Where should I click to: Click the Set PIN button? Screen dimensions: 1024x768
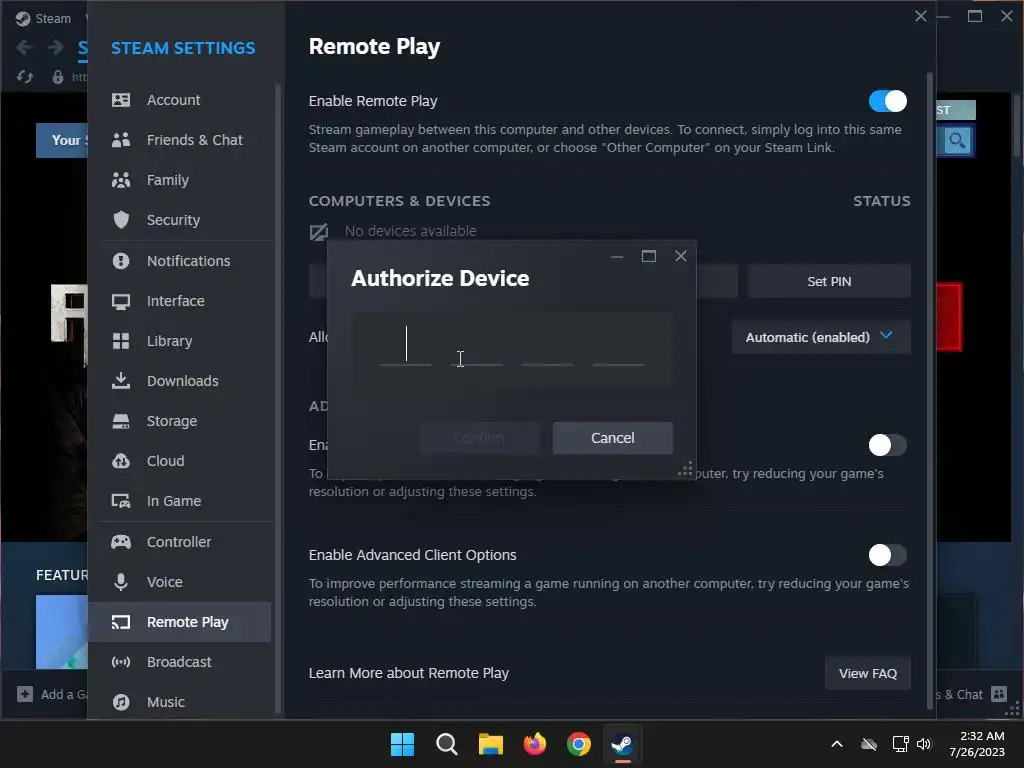[x=829, y=281]
